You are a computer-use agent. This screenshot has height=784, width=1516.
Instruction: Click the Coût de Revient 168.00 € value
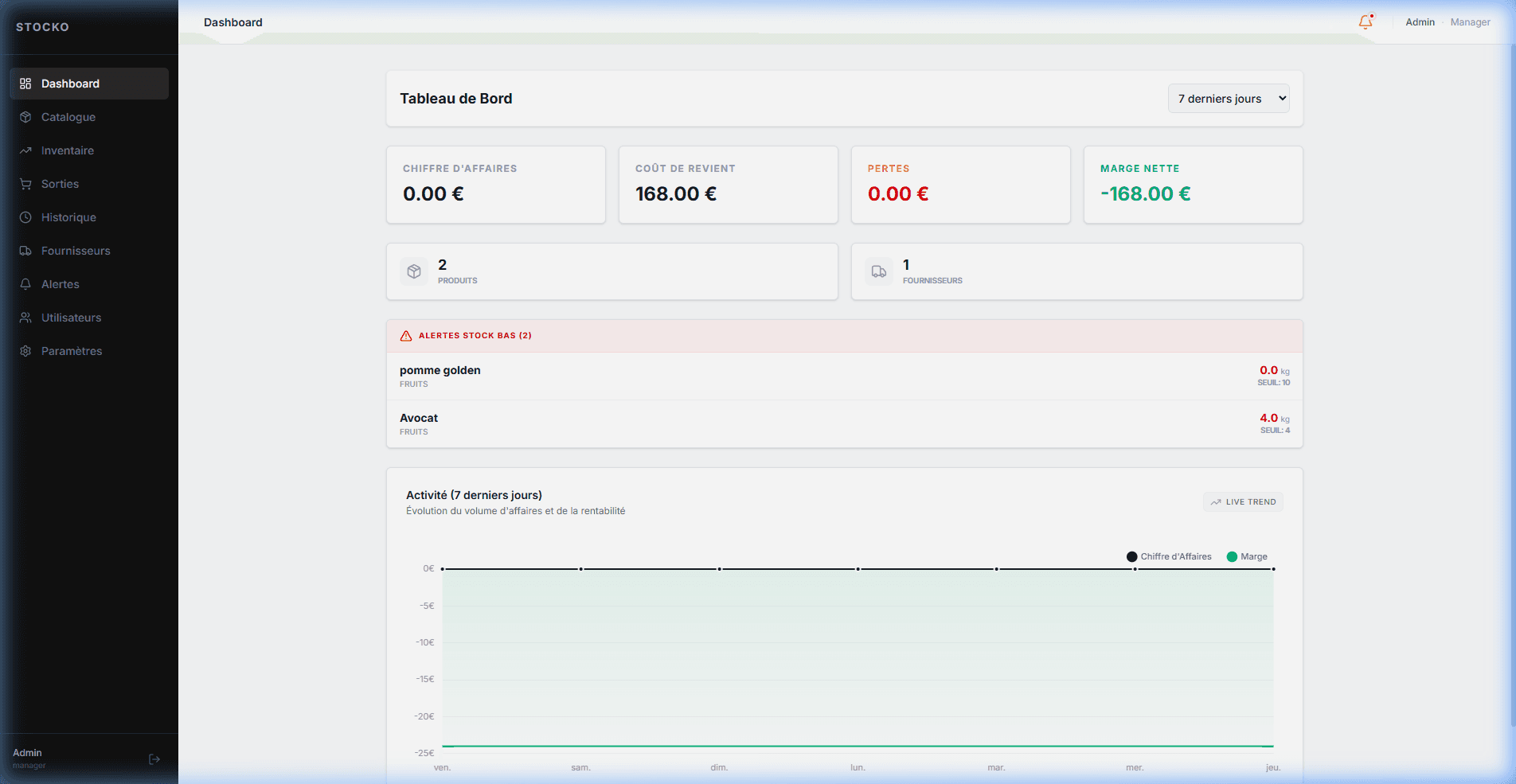pyautogui.click(x=676, y=194)
